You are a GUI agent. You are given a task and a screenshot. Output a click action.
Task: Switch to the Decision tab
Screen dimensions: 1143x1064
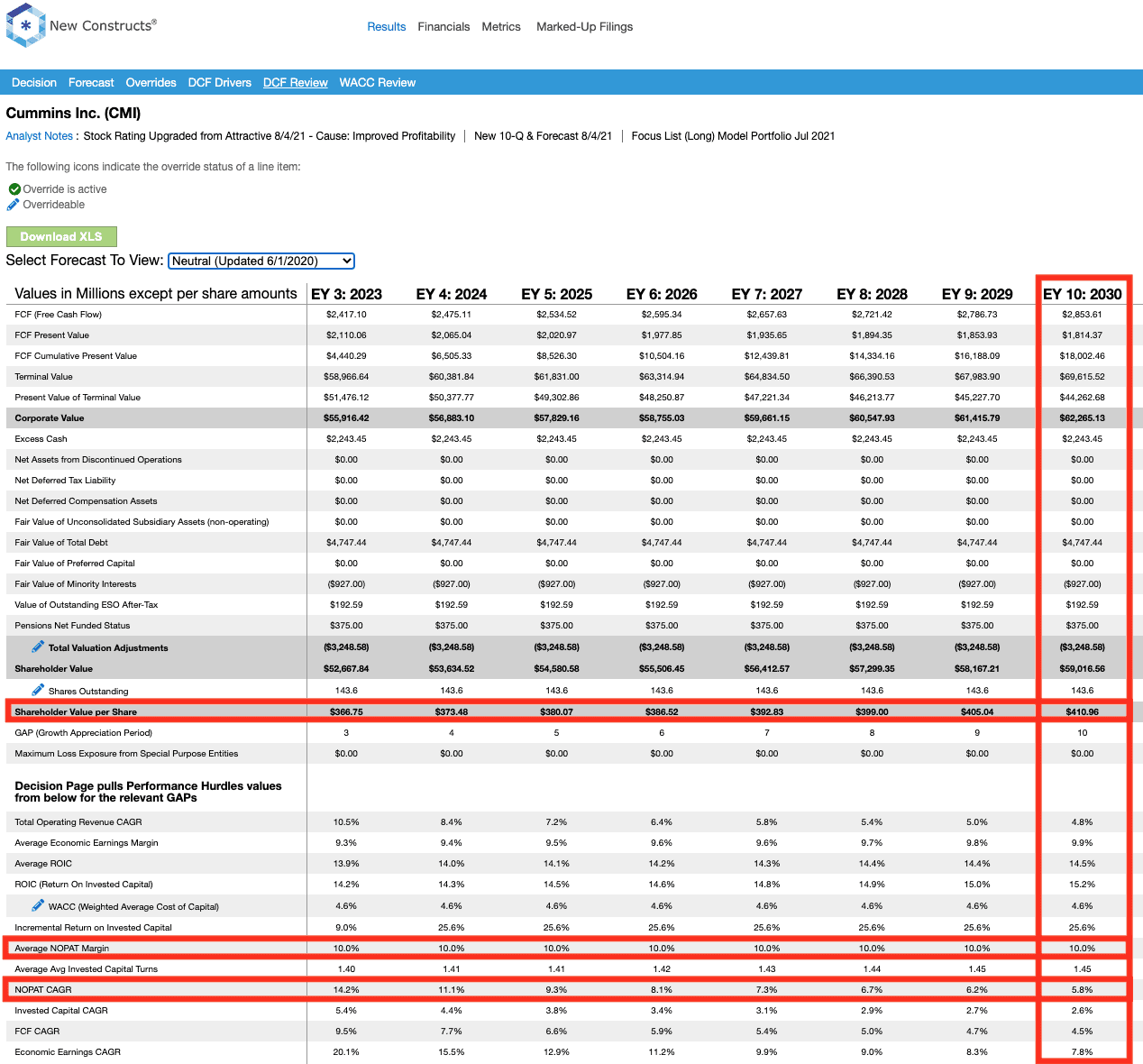pos(34,82)
